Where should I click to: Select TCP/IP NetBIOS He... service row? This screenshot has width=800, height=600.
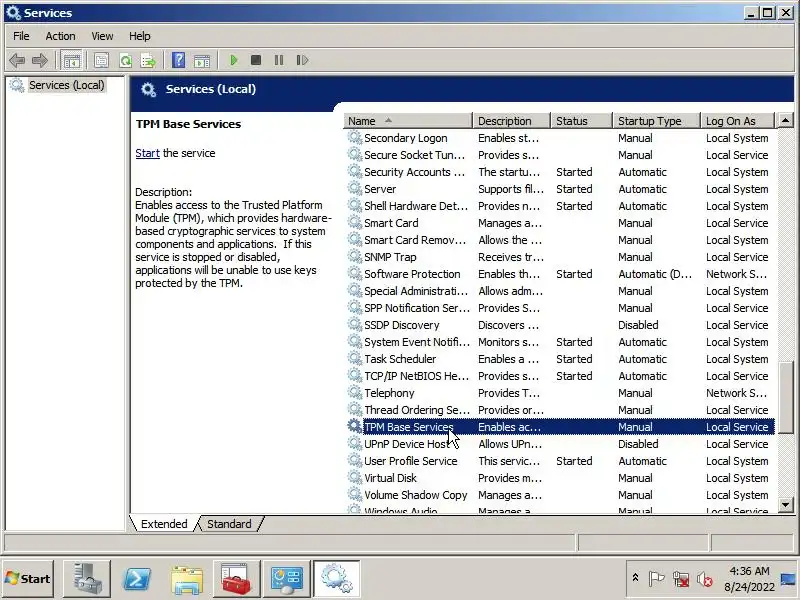click(x=559, y=376)
